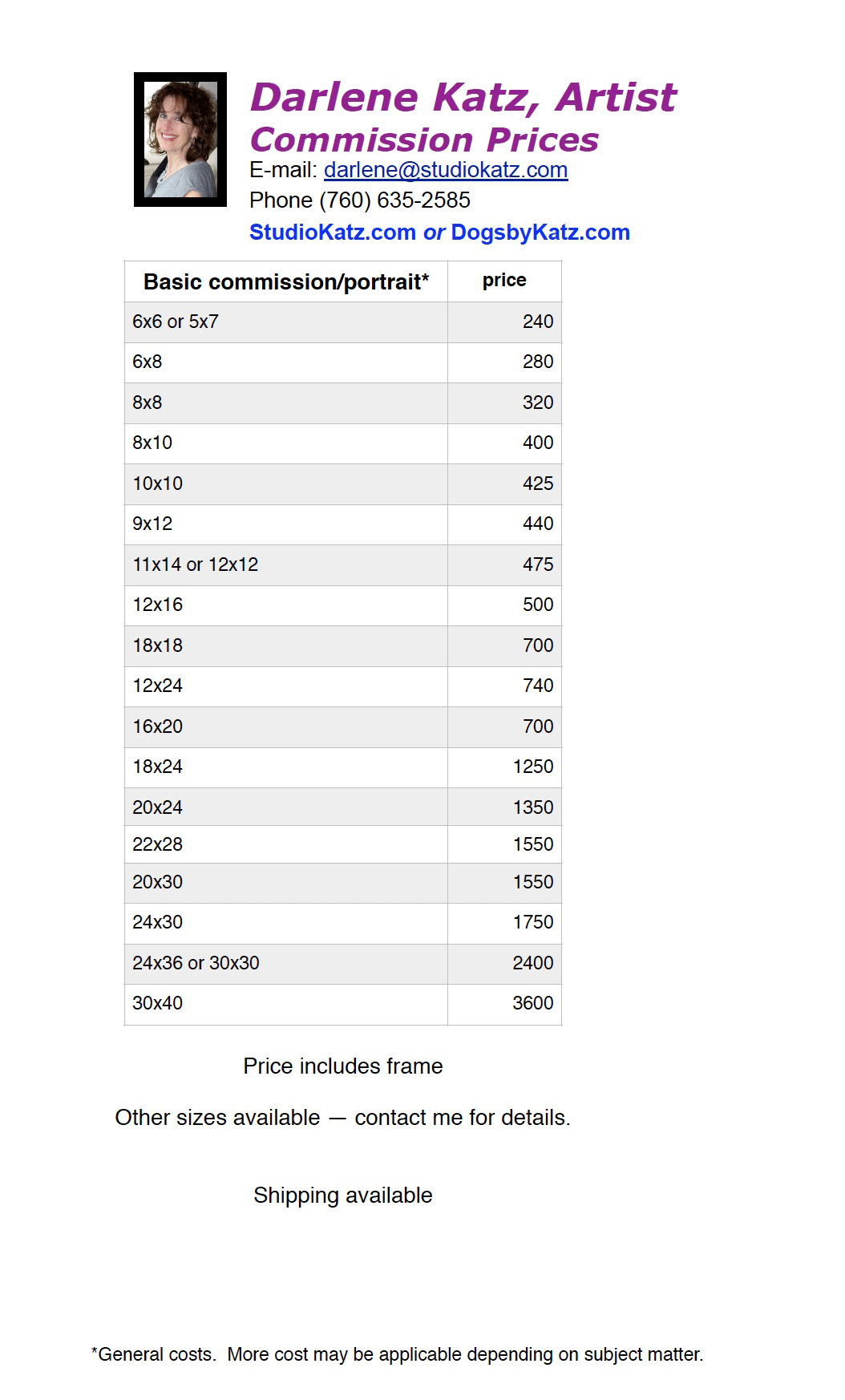Click the 425 price cell
Image resolution: width=845 pixels, height=1400 pixels.
[538, 484]
